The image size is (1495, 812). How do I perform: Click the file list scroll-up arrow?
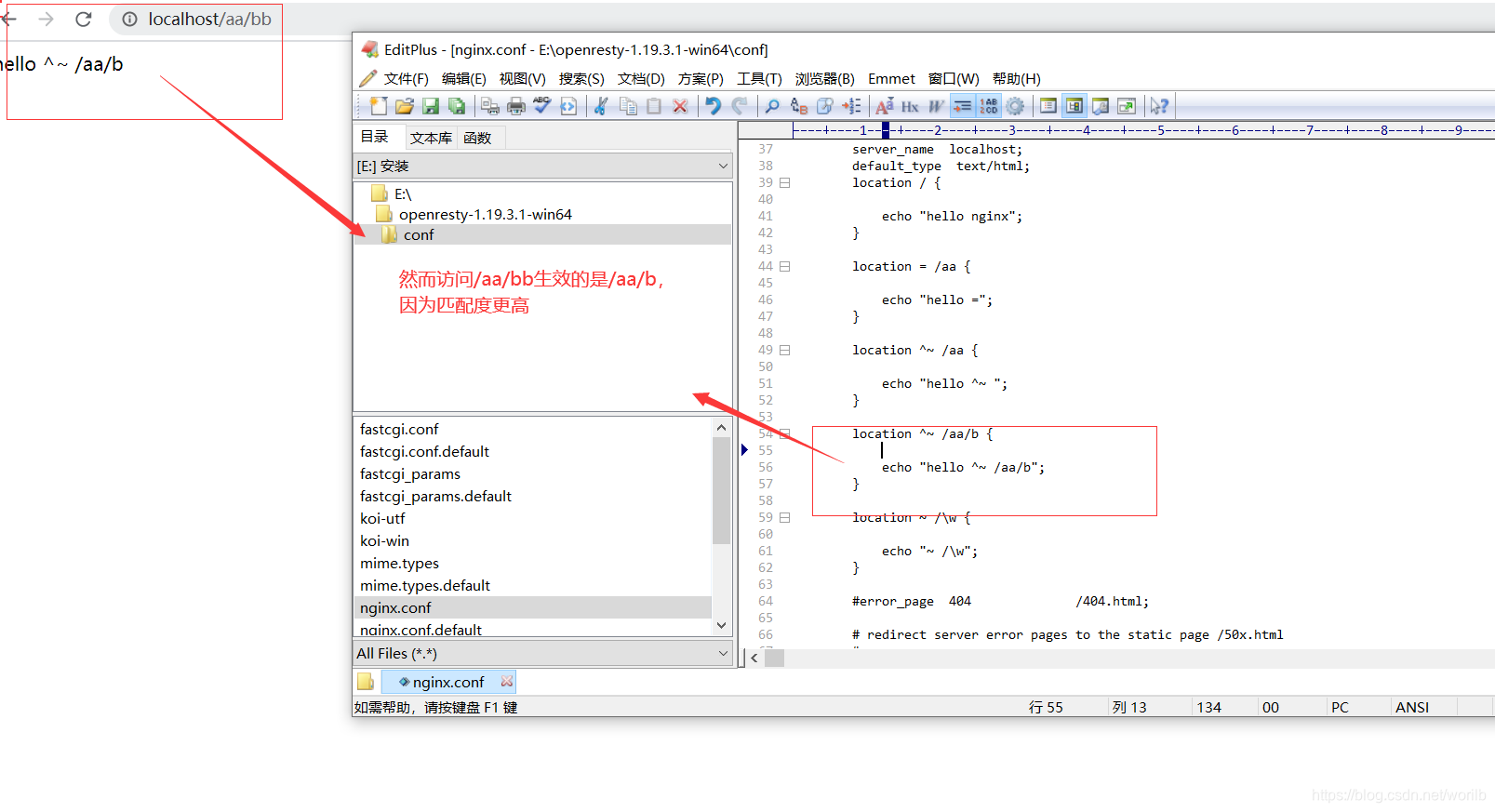(721, 427)
